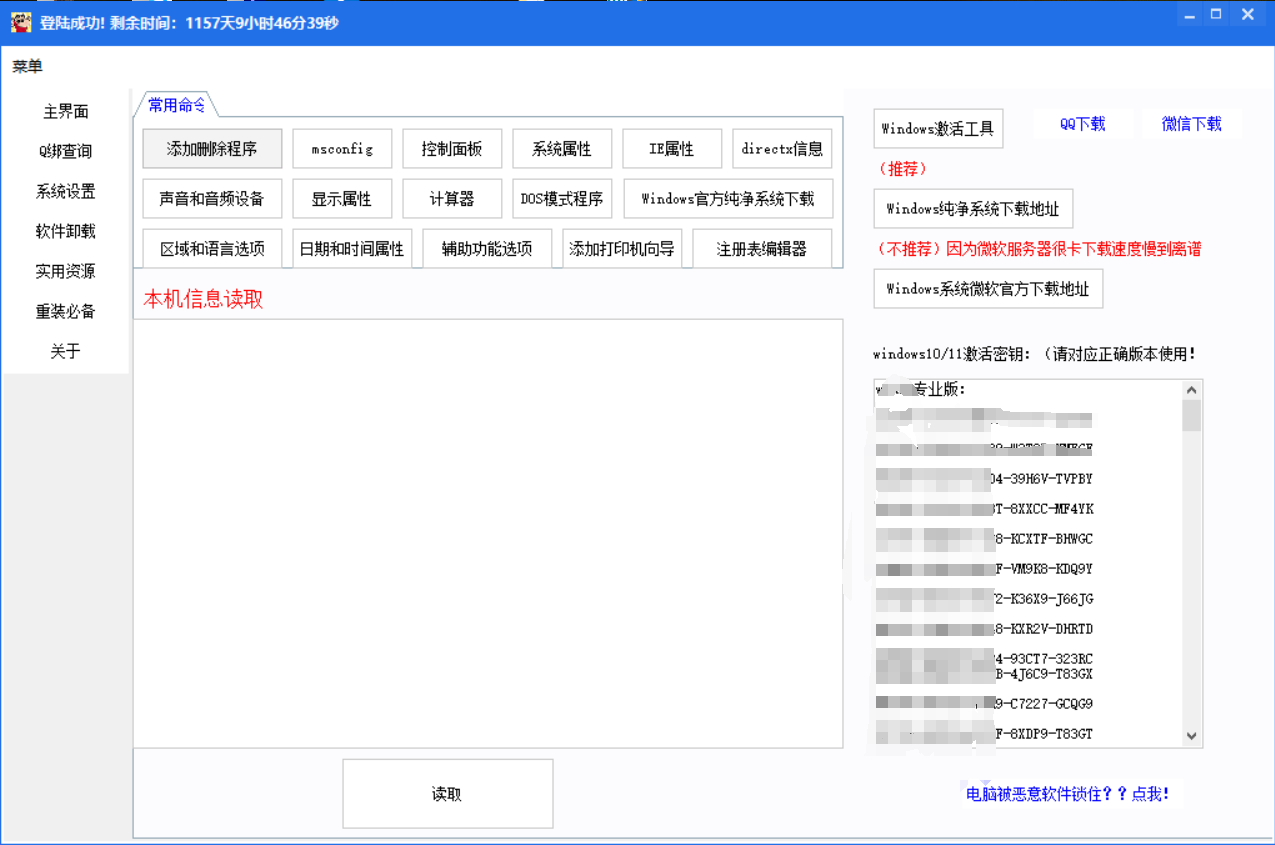
Task: Click Windows官方纯净系统下载 button
Action: [x=728, y=199]
